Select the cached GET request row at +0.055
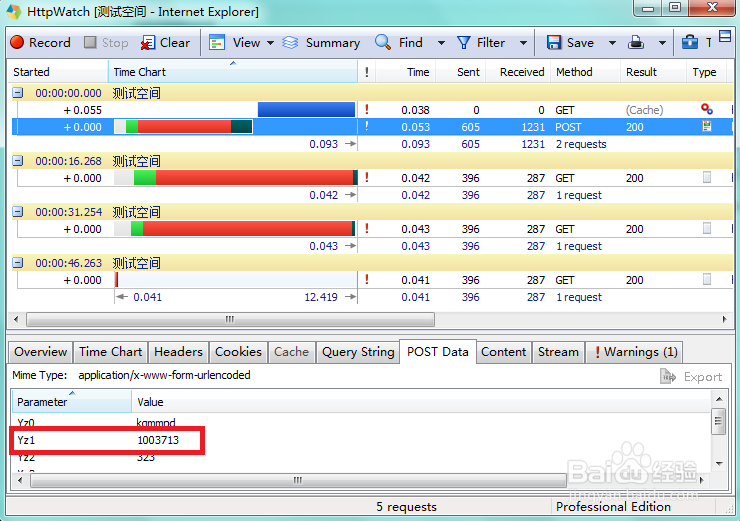The image size is (740, 521). coord(374,110)
